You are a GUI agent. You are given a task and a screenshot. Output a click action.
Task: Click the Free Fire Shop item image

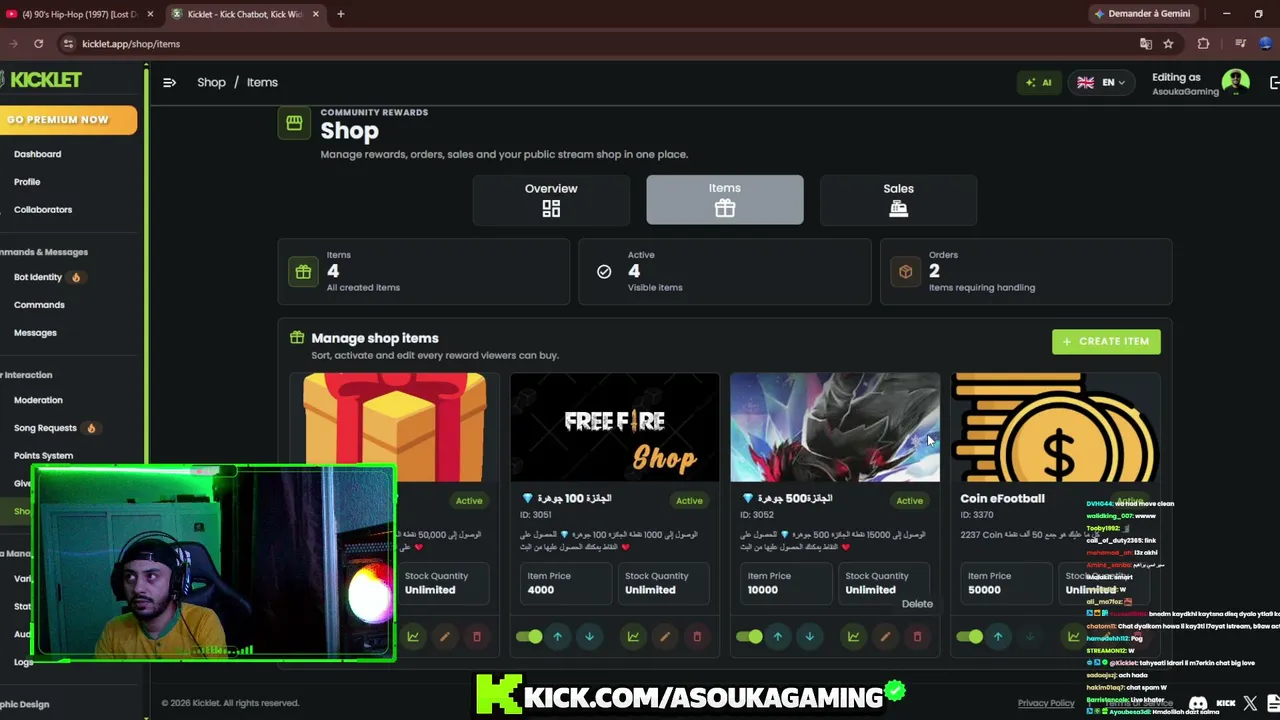click(615, 428)
